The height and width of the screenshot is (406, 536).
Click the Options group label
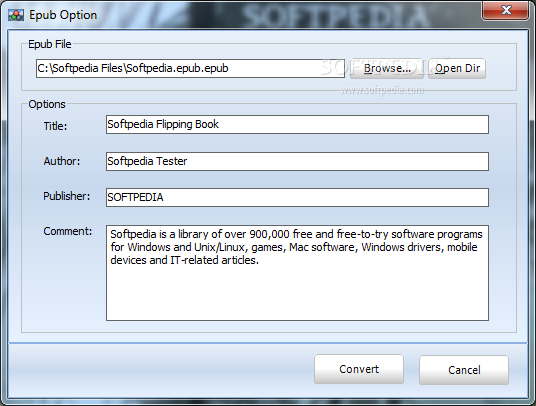click(47, 104)
